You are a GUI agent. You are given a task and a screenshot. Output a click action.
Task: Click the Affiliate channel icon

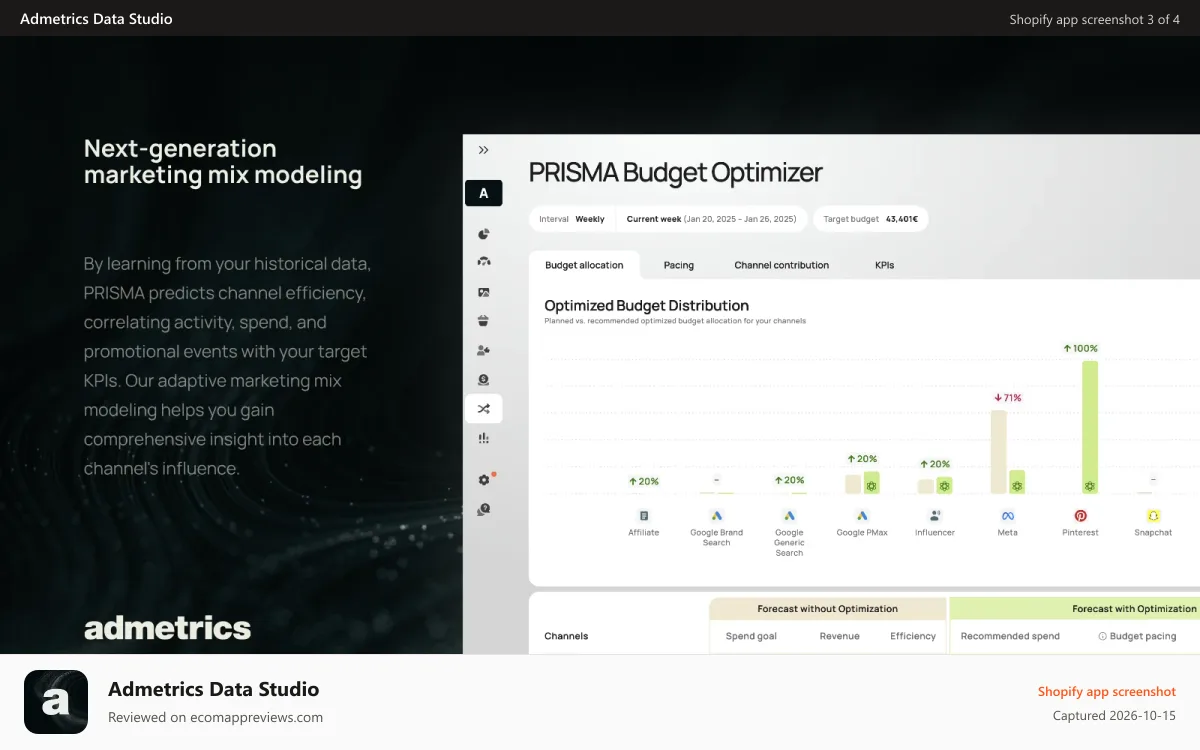[x=644, y=516]
